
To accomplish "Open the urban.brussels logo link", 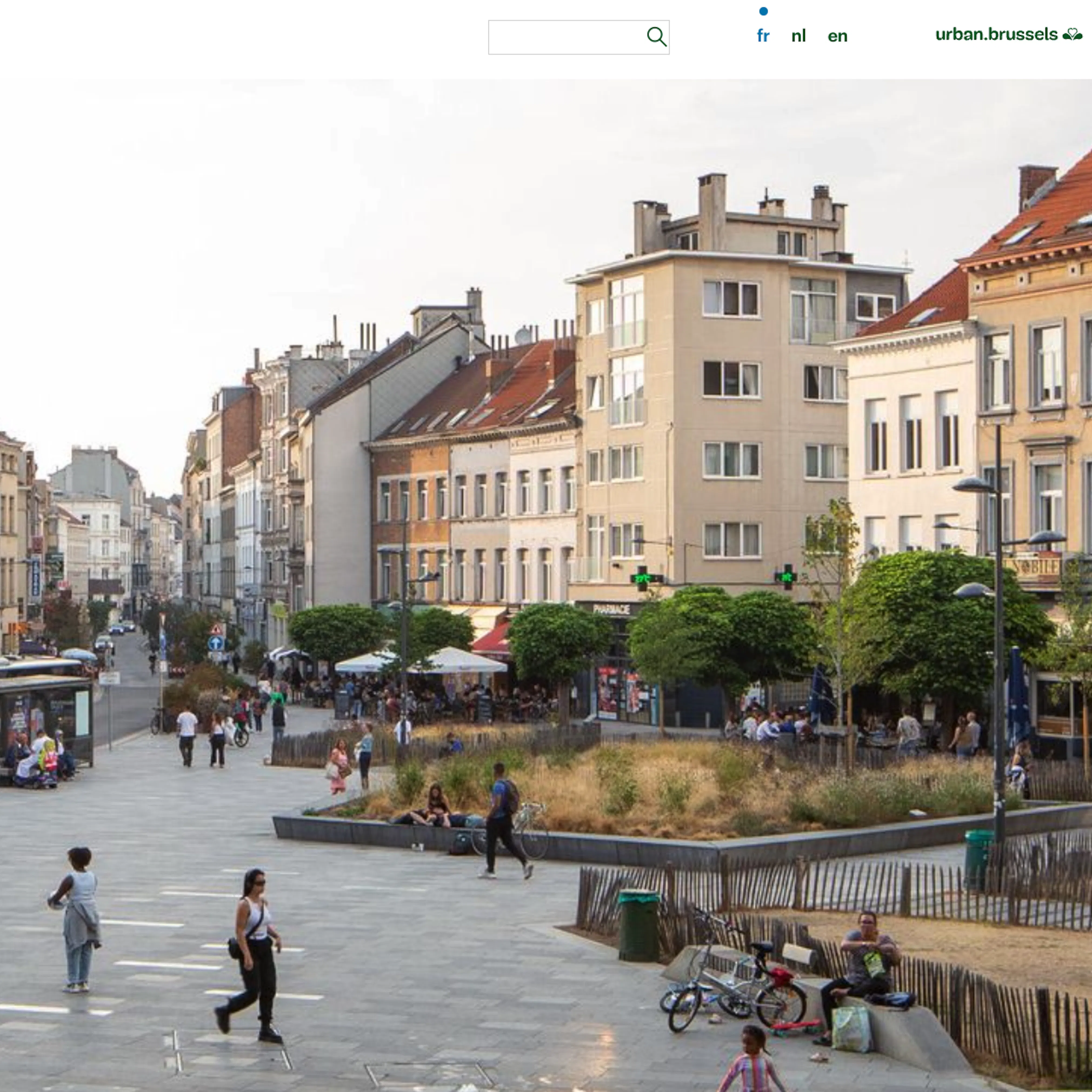I will (996, 35).
